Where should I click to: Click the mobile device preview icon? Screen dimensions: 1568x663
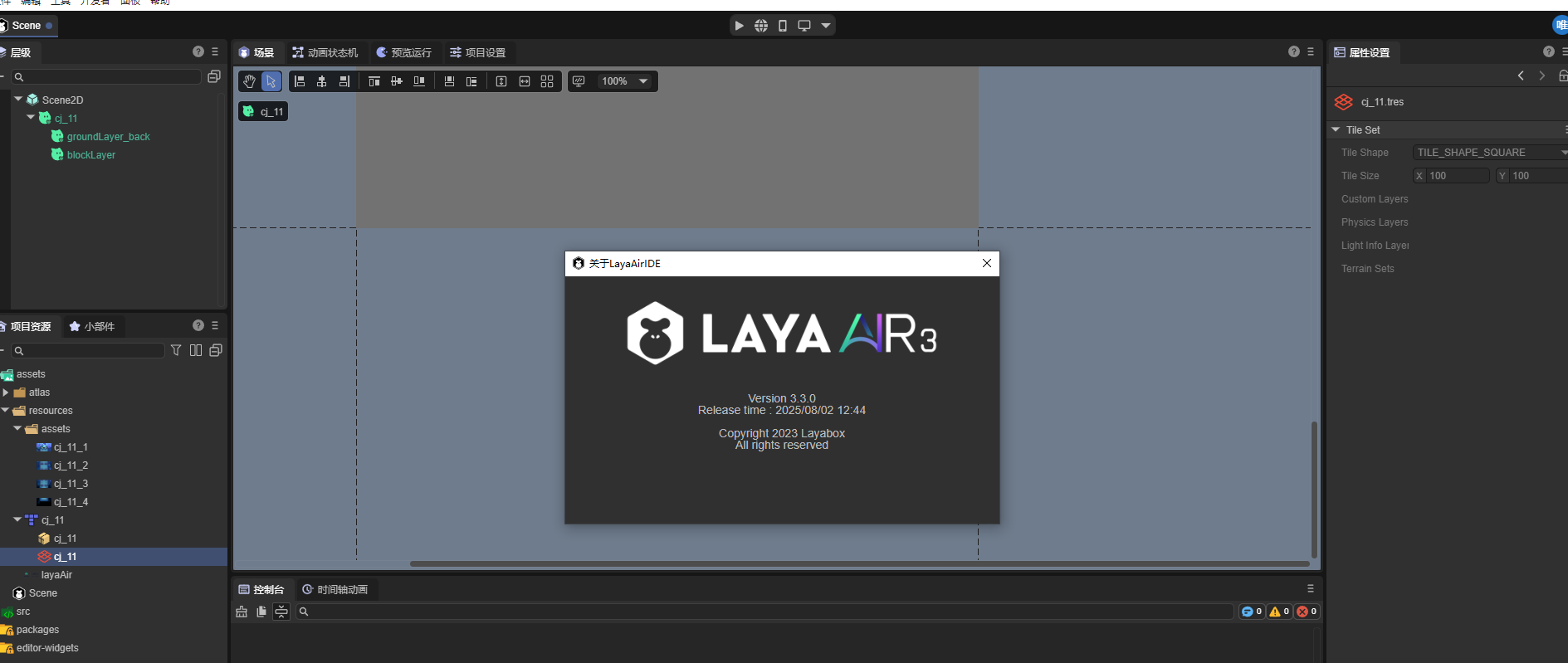(x=783, y=26)
